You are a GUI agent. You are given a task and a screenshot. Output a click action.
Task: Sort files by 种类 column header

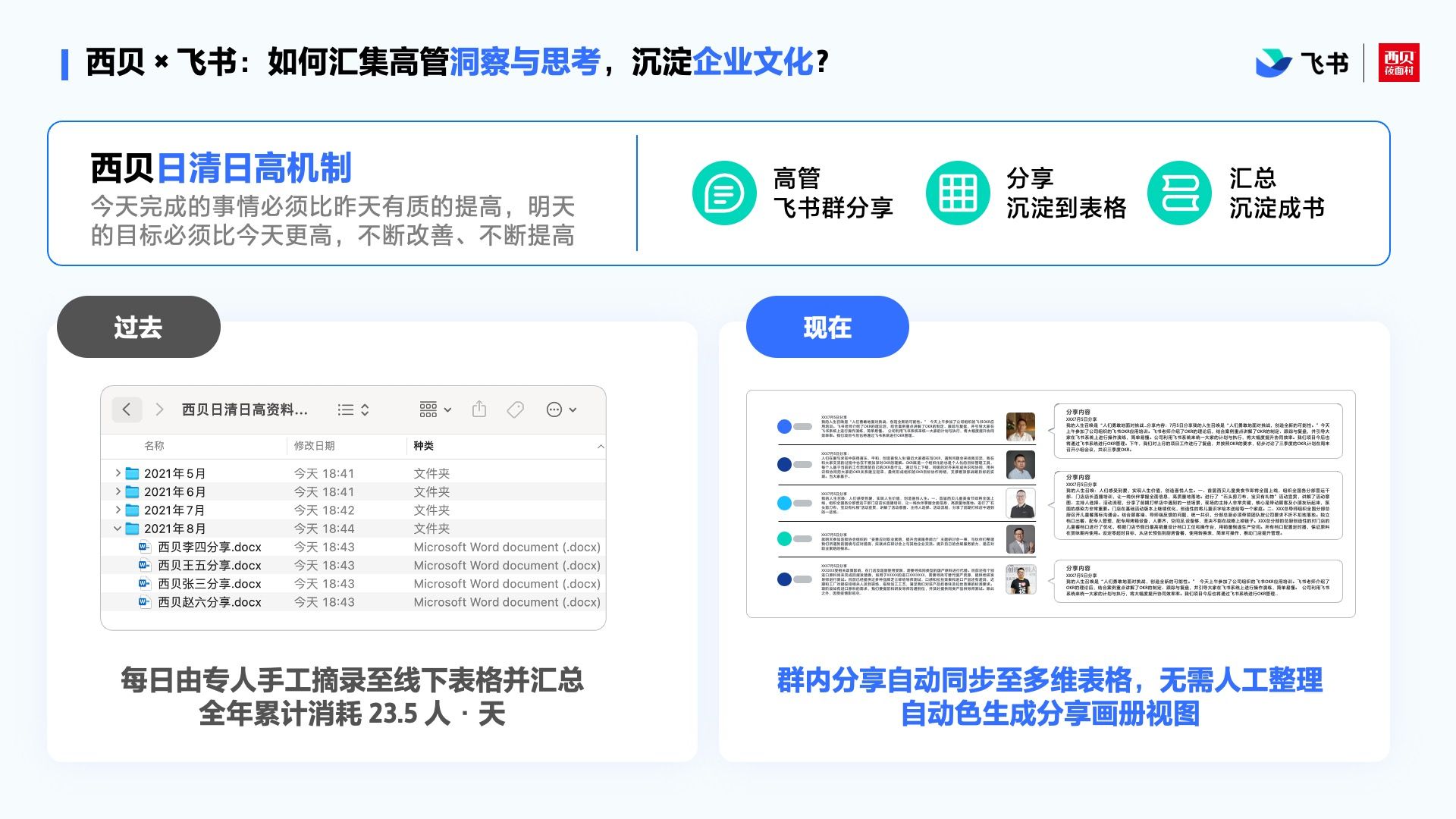click(424, 446)
